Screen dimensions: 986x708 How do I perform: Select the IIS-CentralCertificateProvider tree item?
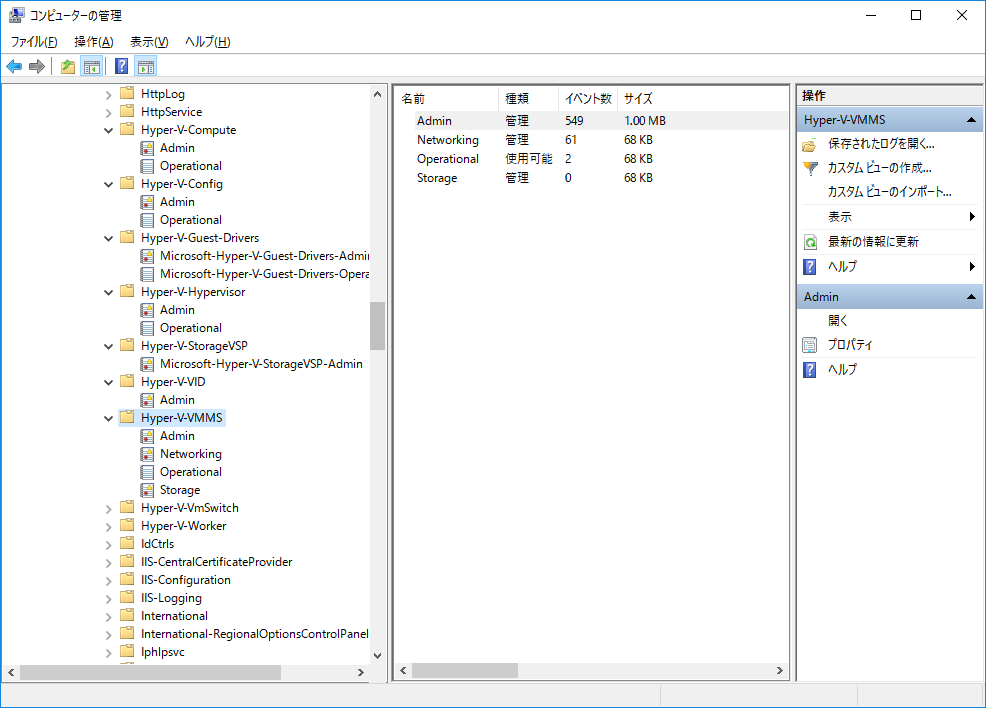point(216,562)
